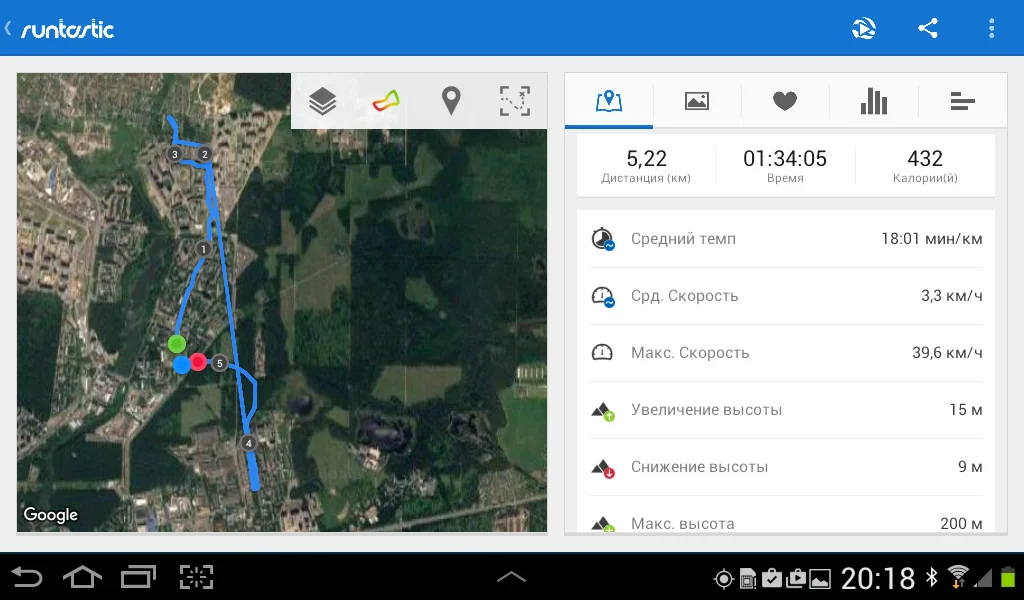Fit the route to the map view
Image resolution: width=1024 pixels, height=600 pixels.
point(515,101)
